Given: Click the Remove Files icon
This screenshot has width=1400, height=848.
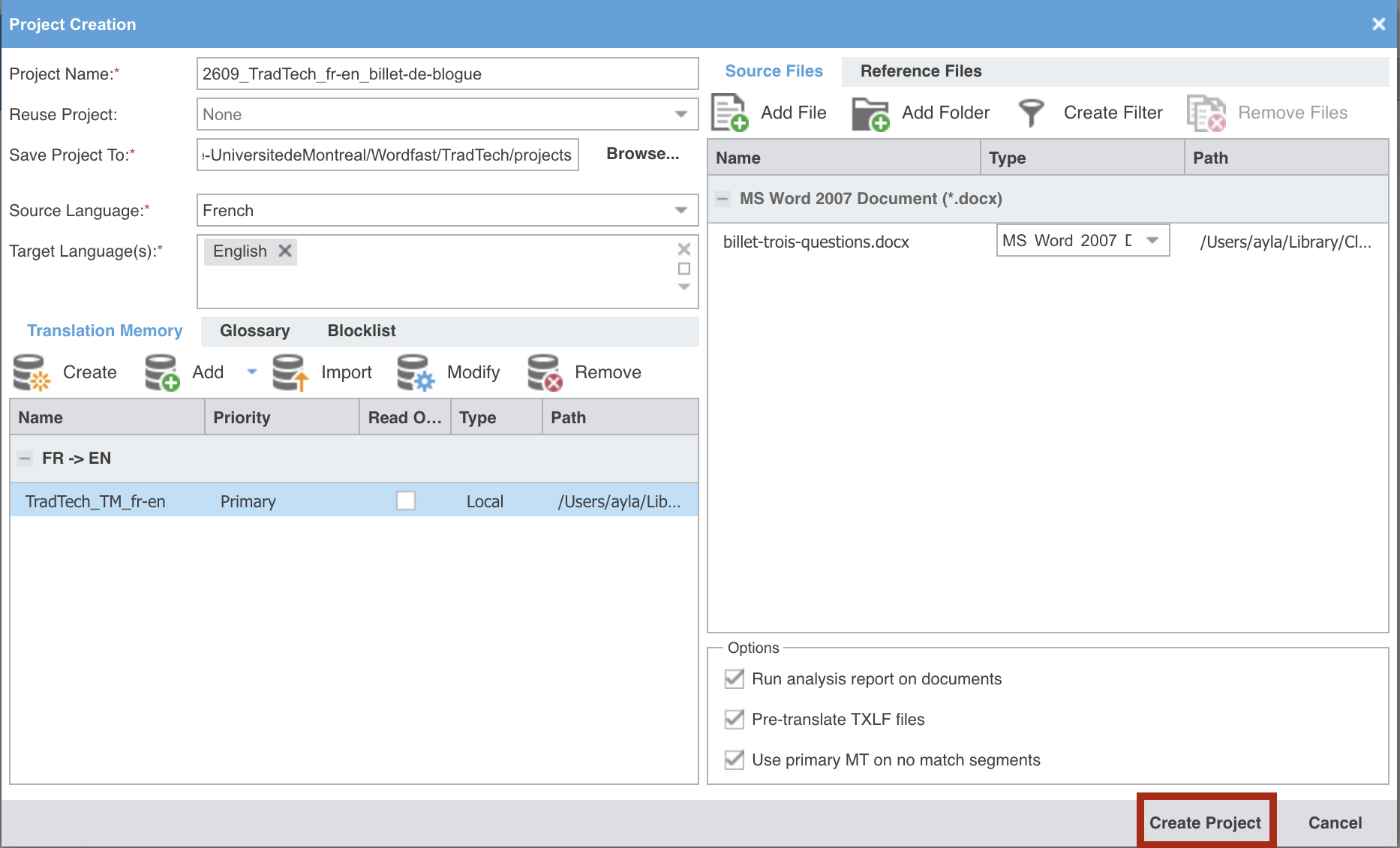Looking at the screenshot, I should coord(1206,113).
